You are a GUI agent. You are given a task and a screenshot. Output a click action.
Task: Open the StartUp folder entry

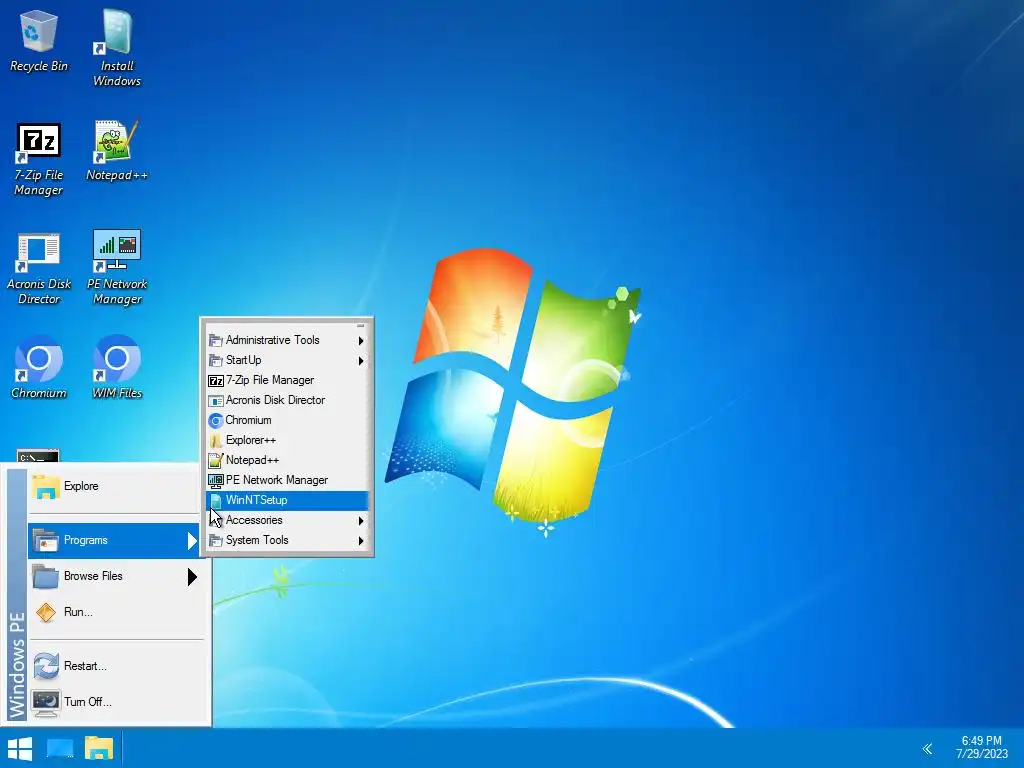click(287, 360)
